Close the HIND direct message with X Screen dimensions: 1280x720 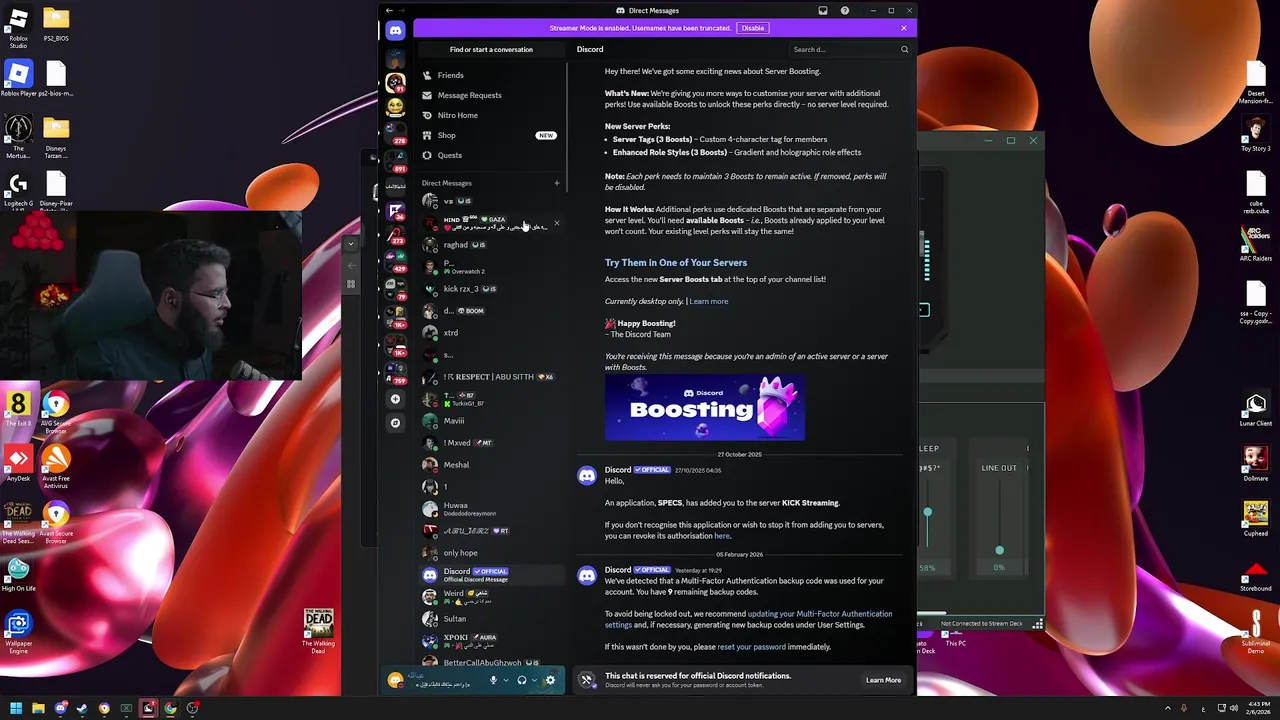coord(557,223)
